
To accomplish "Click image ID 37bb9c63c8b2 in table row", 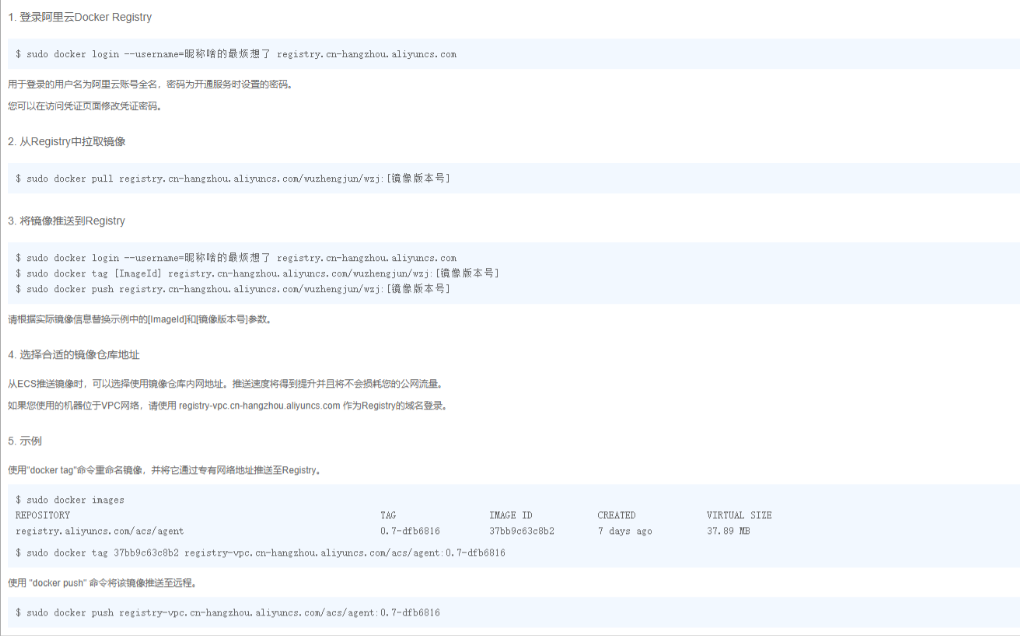I will (522, 531).
